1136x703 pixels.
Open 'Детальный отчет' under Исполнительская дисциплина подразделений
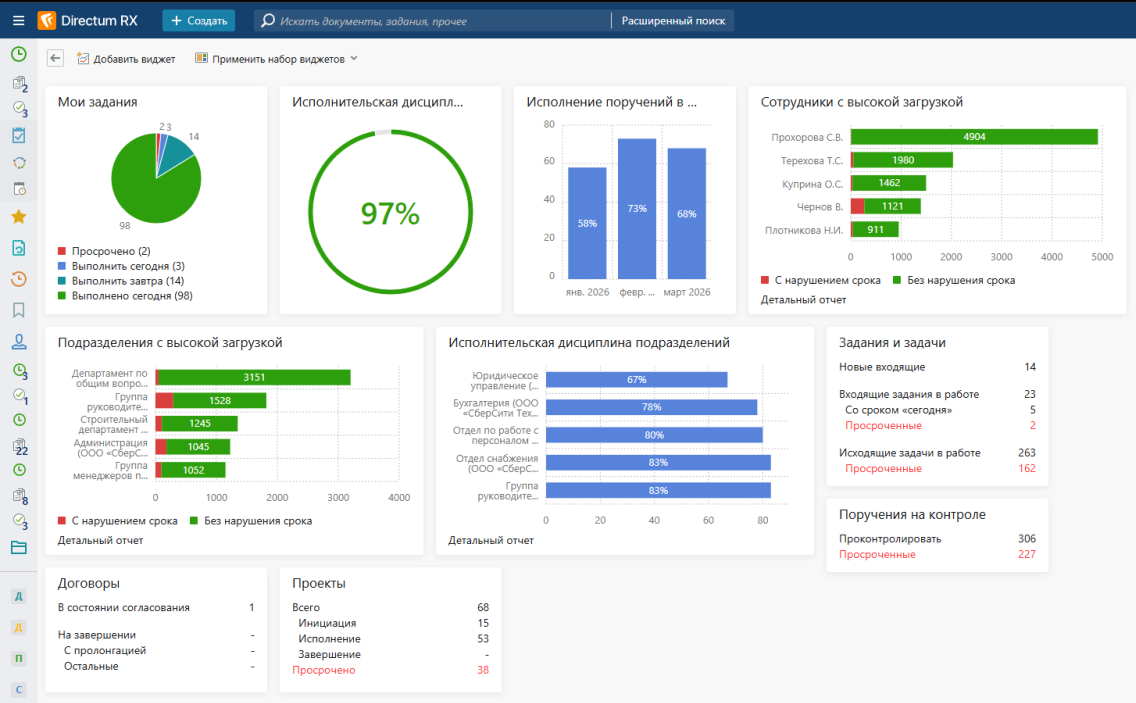pyautogui.click(x=490, y=540)
